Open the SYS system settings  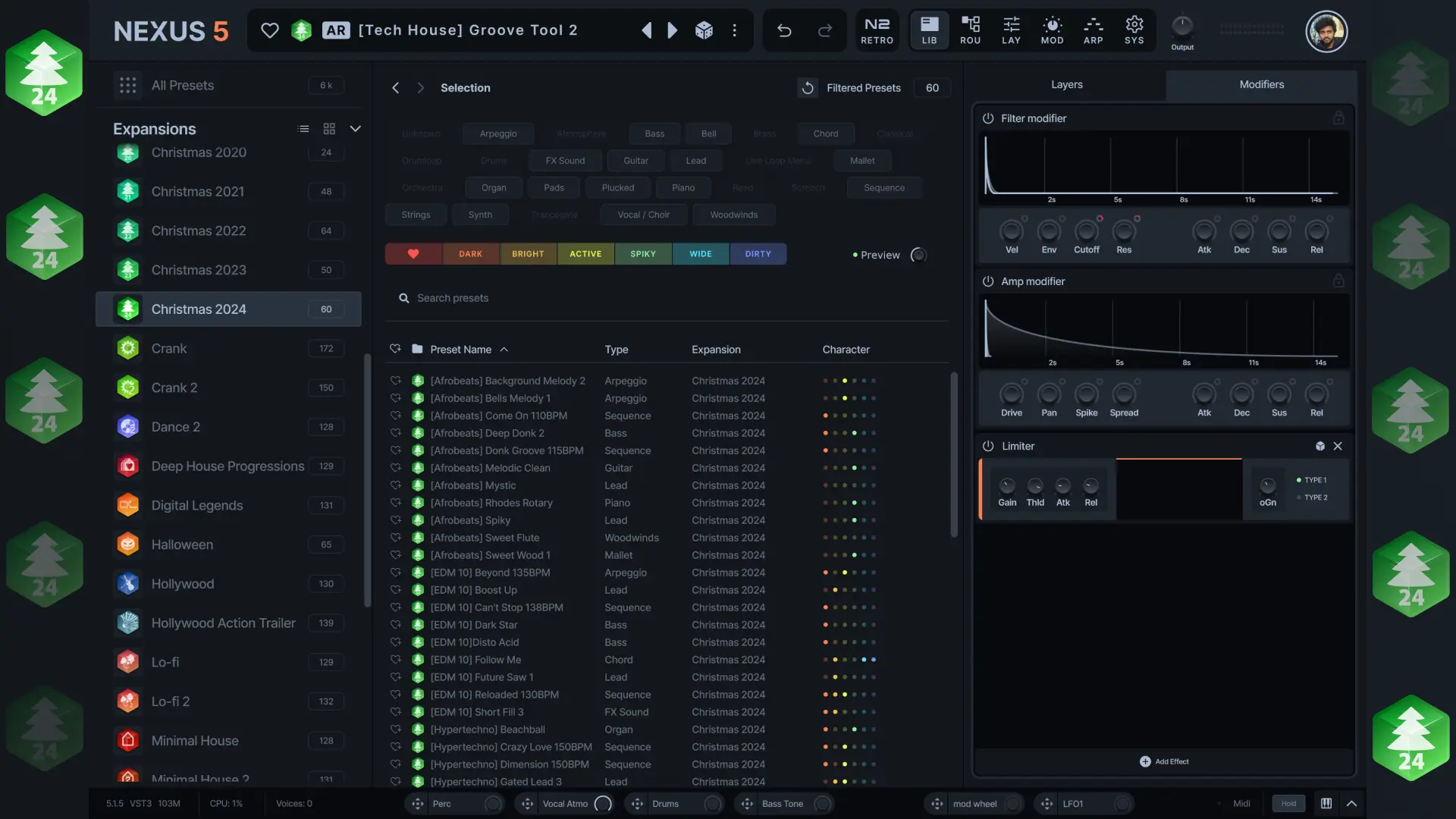[1134, 30]
